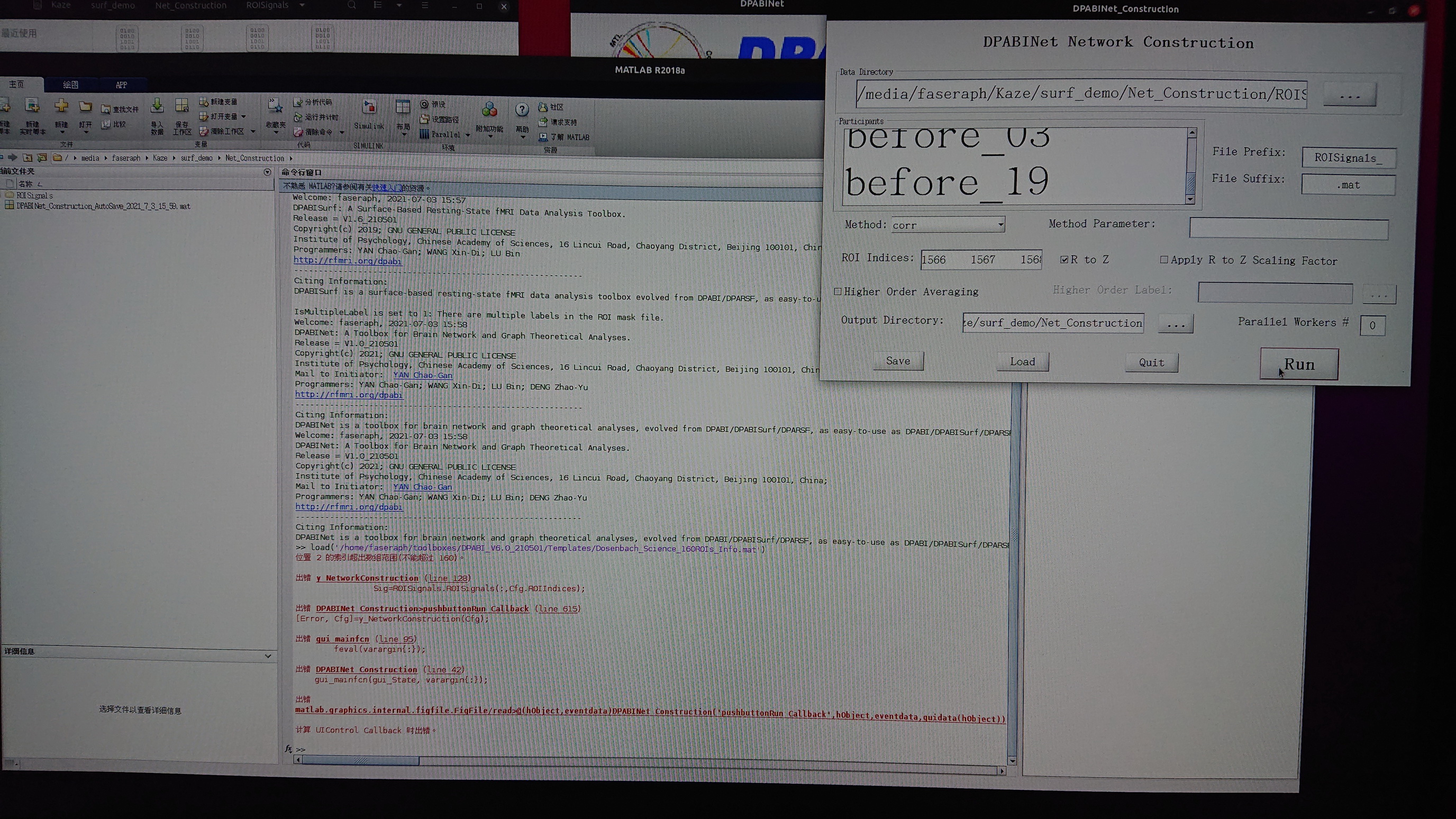Click y_NetworkConstruction error link
The image size is (1456, 819).
(x=367, y=578)
